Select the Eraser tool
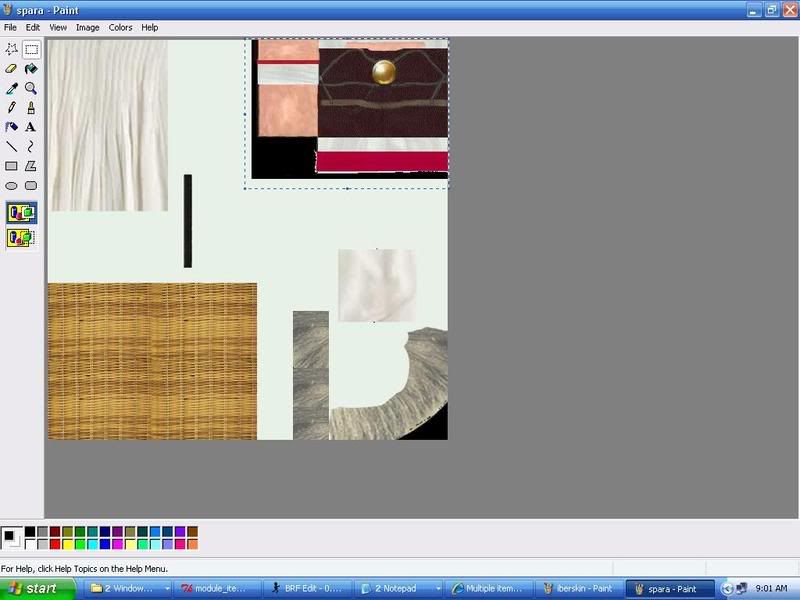The image size is (800, 600). [x=12, y=69]
